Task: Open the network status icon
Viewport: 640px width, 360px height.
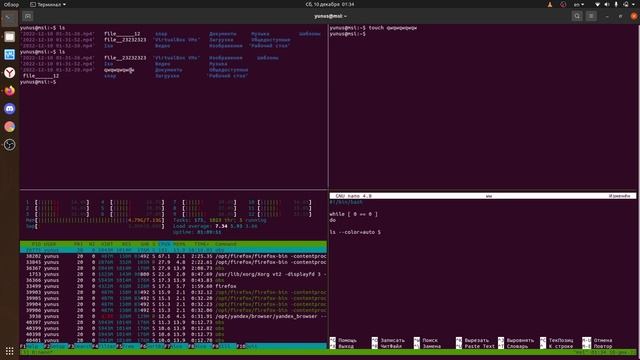Action: pyautogui.click(x=598, y=4)
